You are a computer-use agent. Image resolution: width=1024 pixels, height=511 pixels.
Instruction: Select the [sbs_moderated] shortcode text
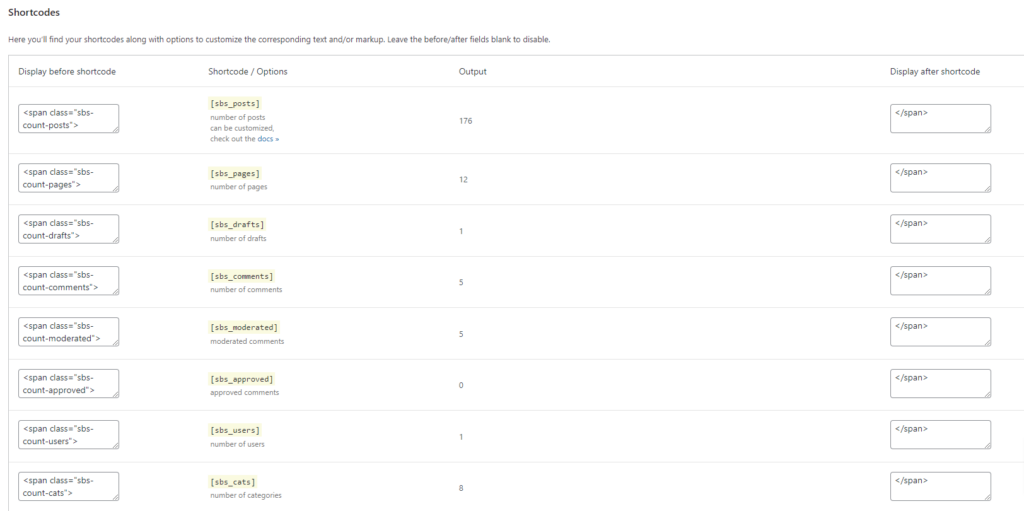click(x=244, y=327)
